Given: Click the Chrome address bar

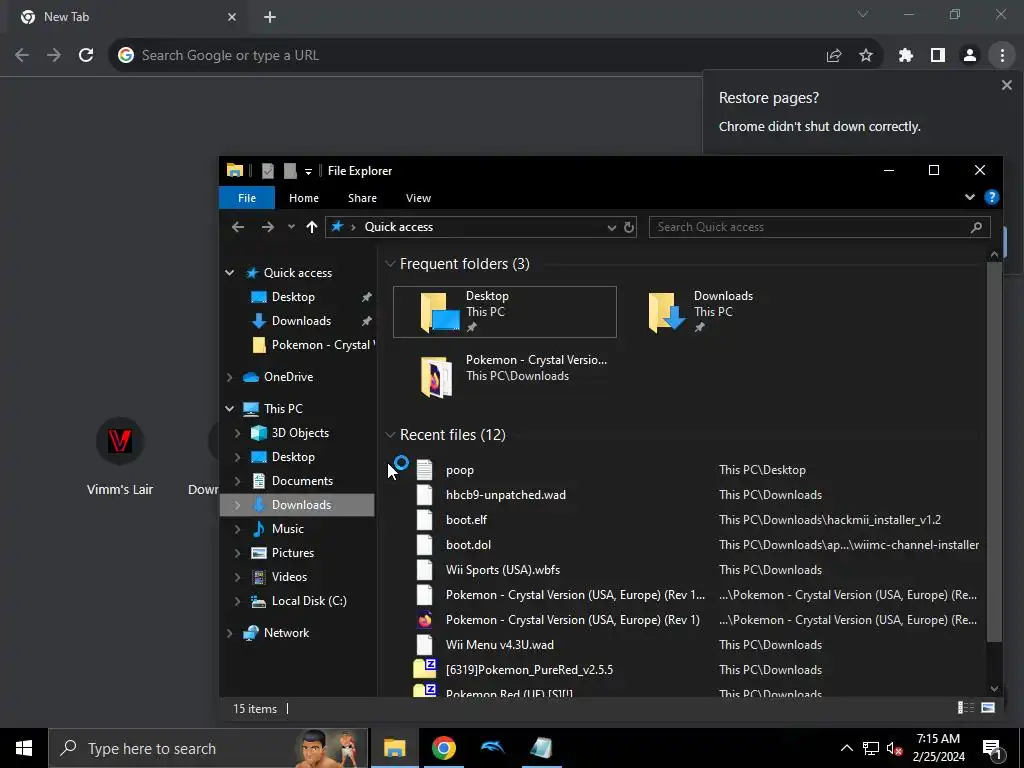Looking at the screenshot, I should point(470,56).
